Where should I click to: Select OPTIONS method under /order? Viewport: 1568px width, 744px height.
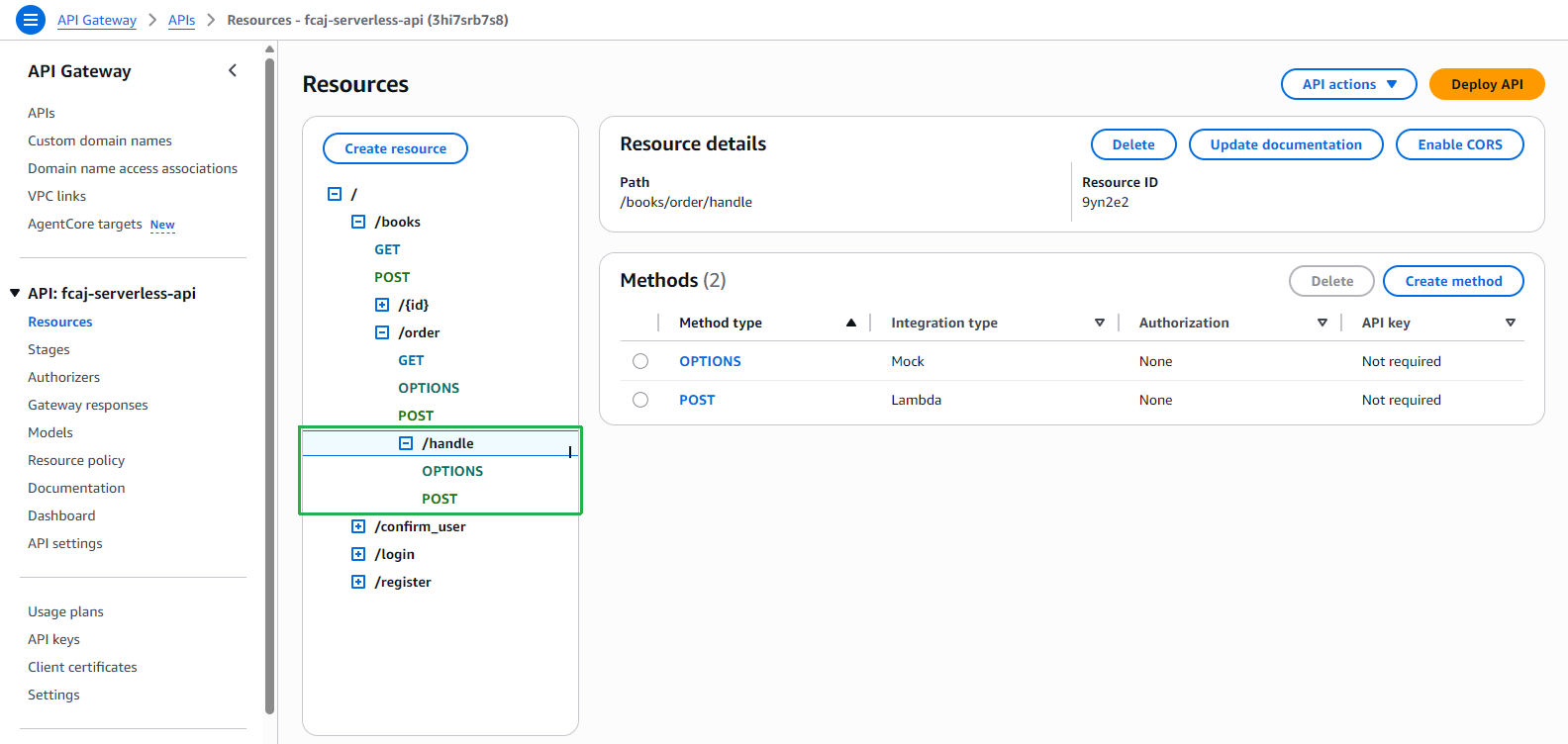(x=429, y=388)
